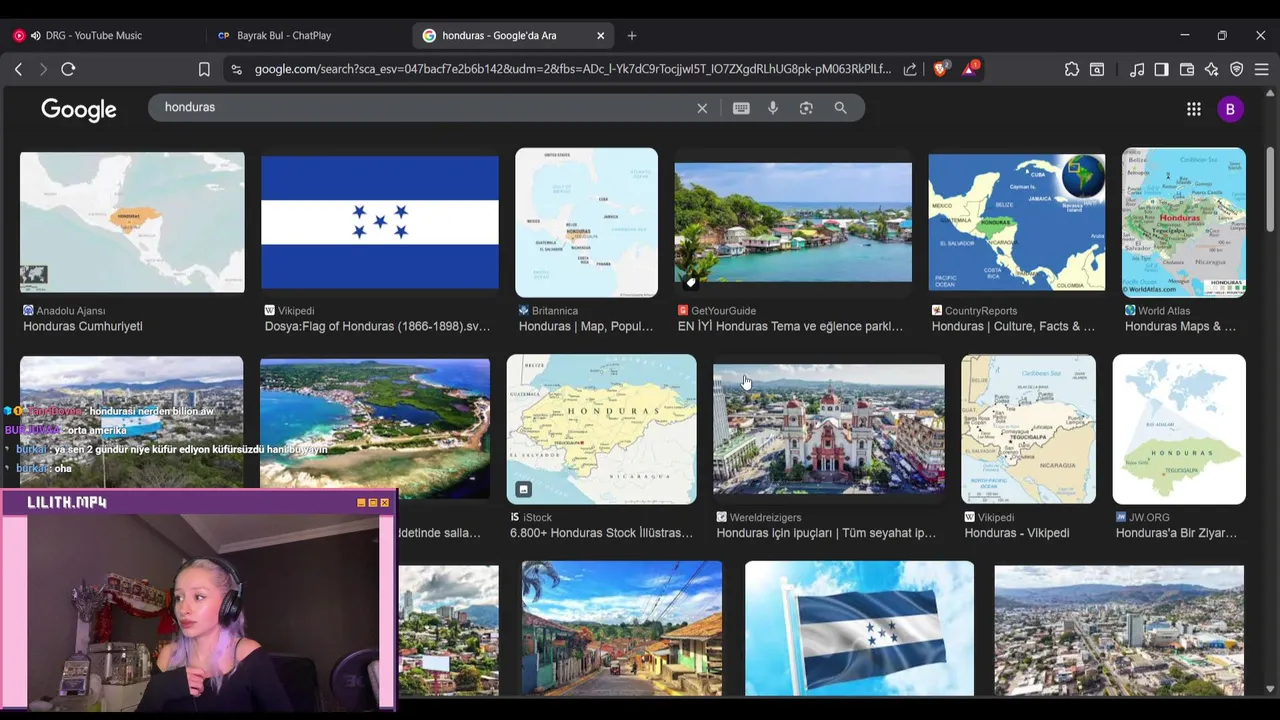The height and width of the screenshot is (720, 1280).
Task: Open 'Honduras | Map, Popul...' Britannica link
Action: [x=586, y=326]
